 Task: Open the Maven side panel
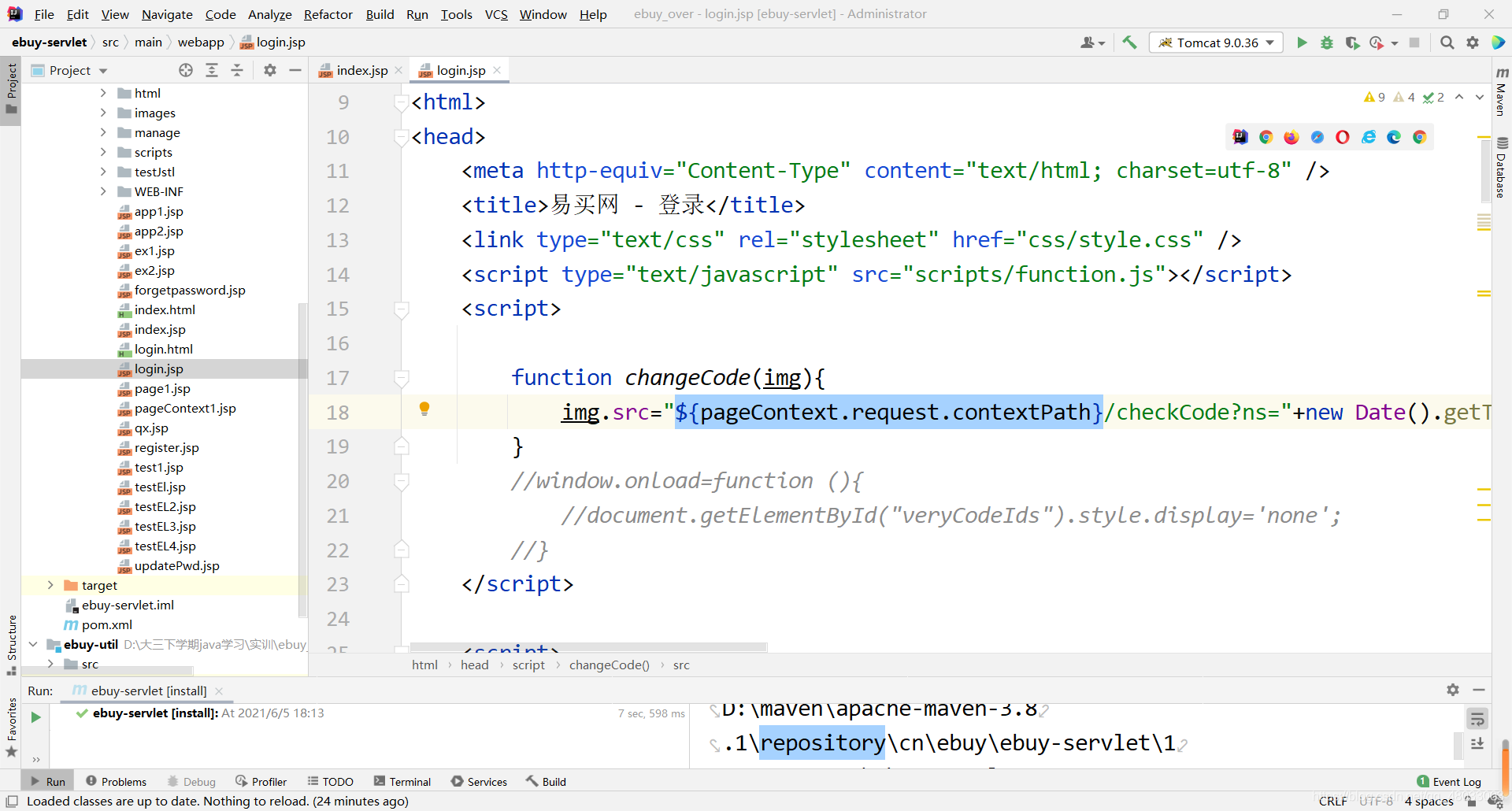point(1502,92)
